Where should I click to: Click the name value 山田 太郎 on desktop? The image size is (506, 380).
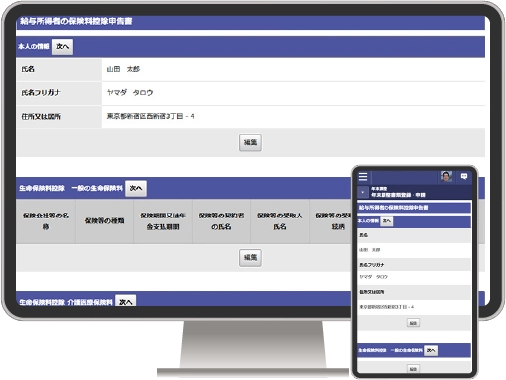(x=123, y=69)
